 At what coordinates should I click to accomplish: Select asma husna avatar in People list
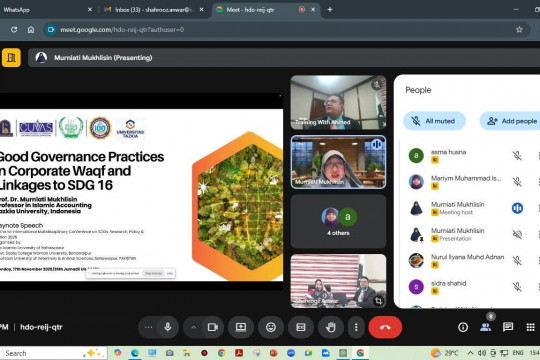(416, 155)
